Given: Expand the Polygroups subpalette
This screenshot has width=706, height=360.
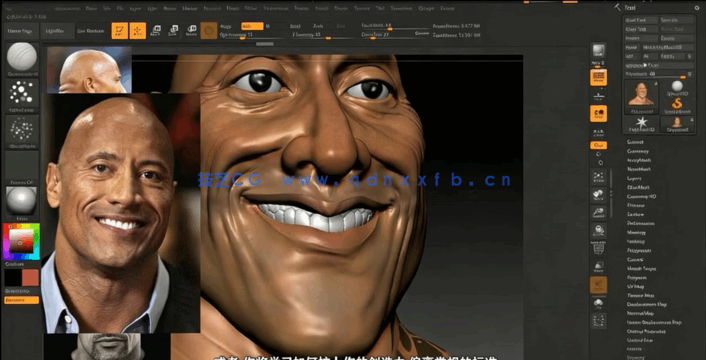Looking at the screenshot, I should (639, 250).
